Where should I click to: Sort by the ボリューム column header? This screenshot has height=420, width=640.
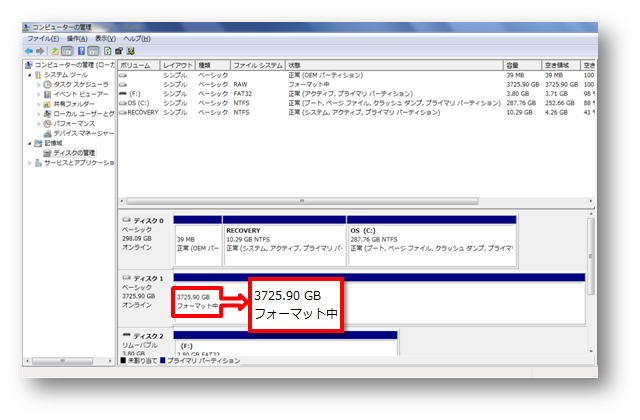click(x=138, y=65)
